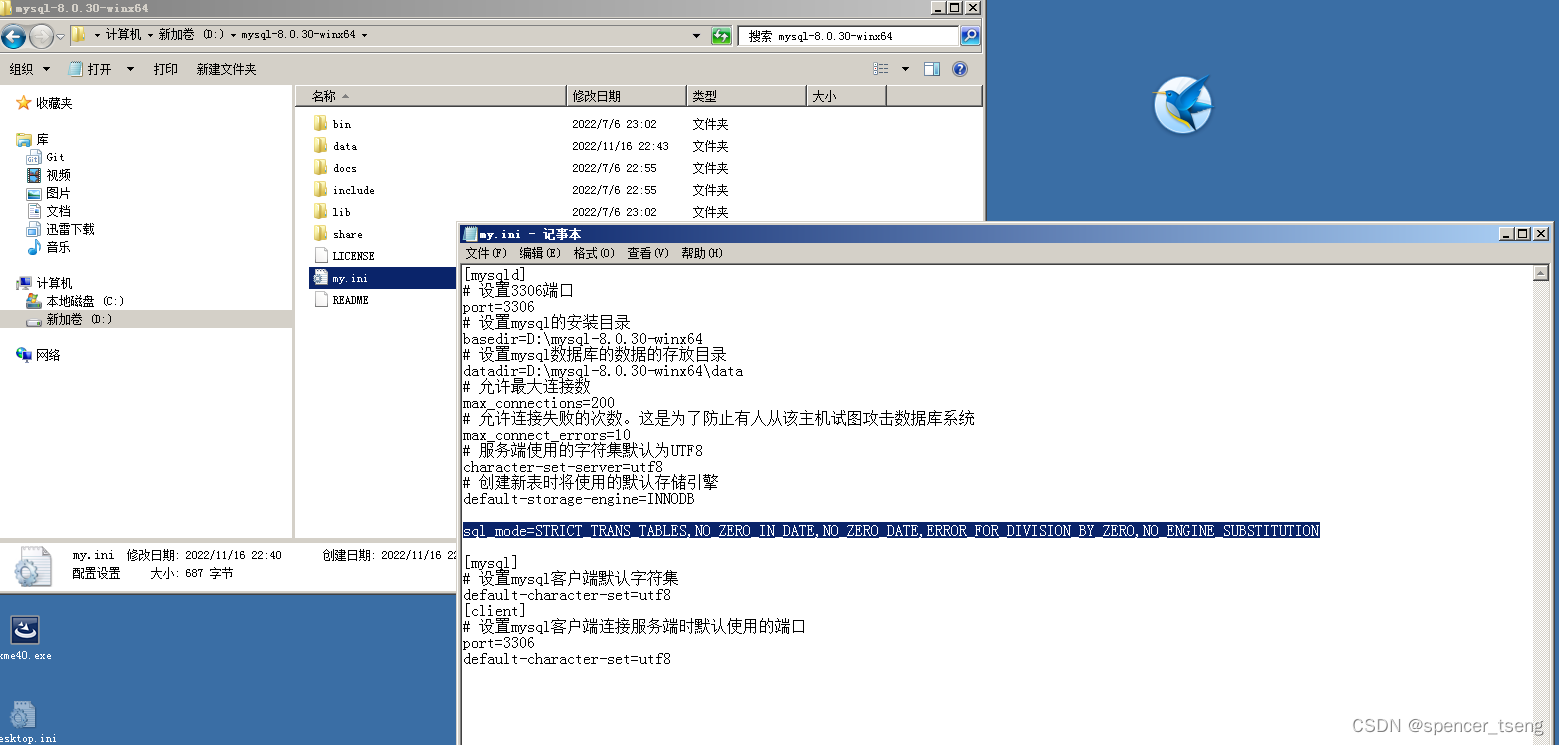This screenshot has width=1559, height=745.
Task: Click the refresh icon in the address bar
Action: [721, 36]
